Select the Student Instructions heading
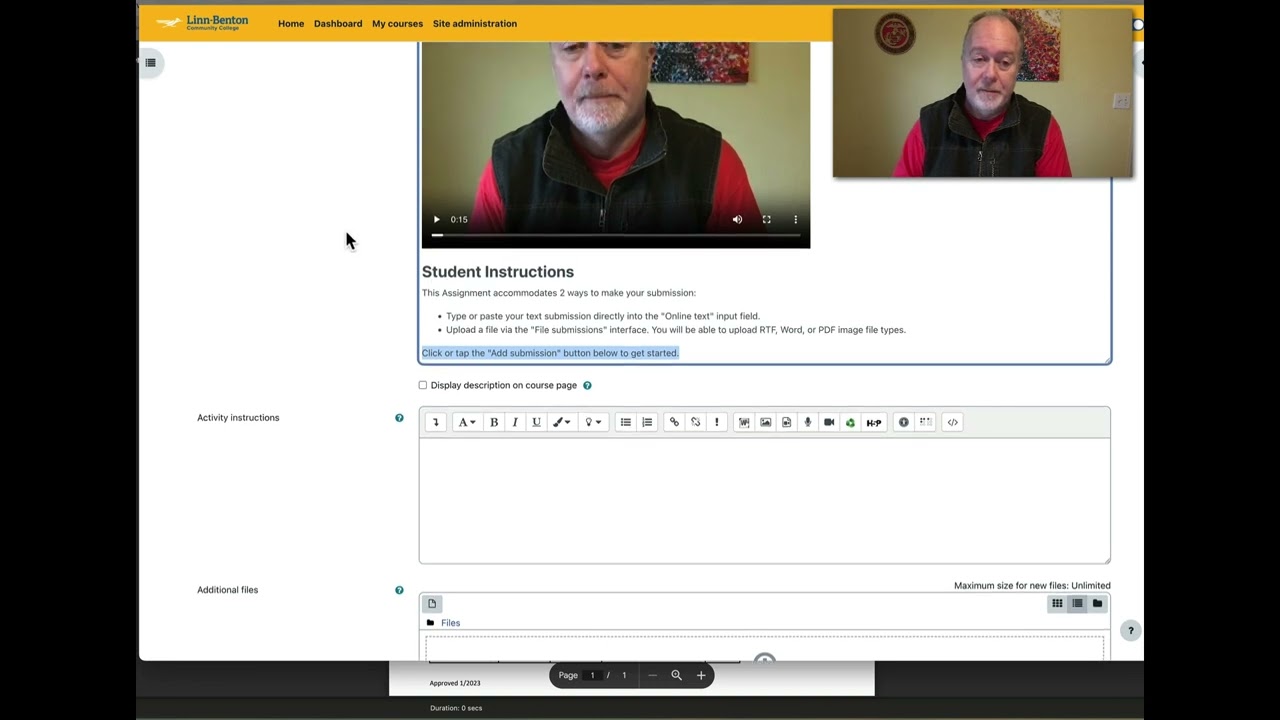 [x=498, y=272]
